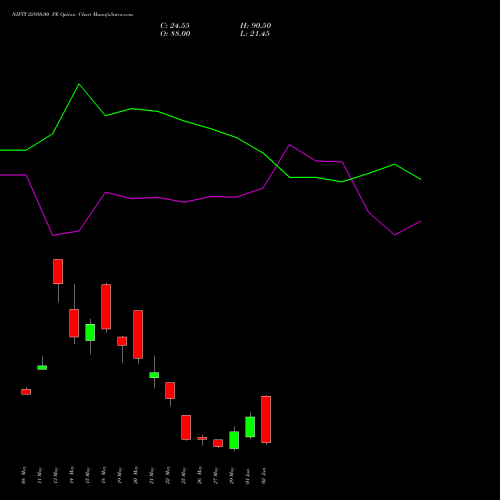The height and width of the screenshot is (500, 500).
Task: Click the 22 May red candlestick
Action: (170, 390)
